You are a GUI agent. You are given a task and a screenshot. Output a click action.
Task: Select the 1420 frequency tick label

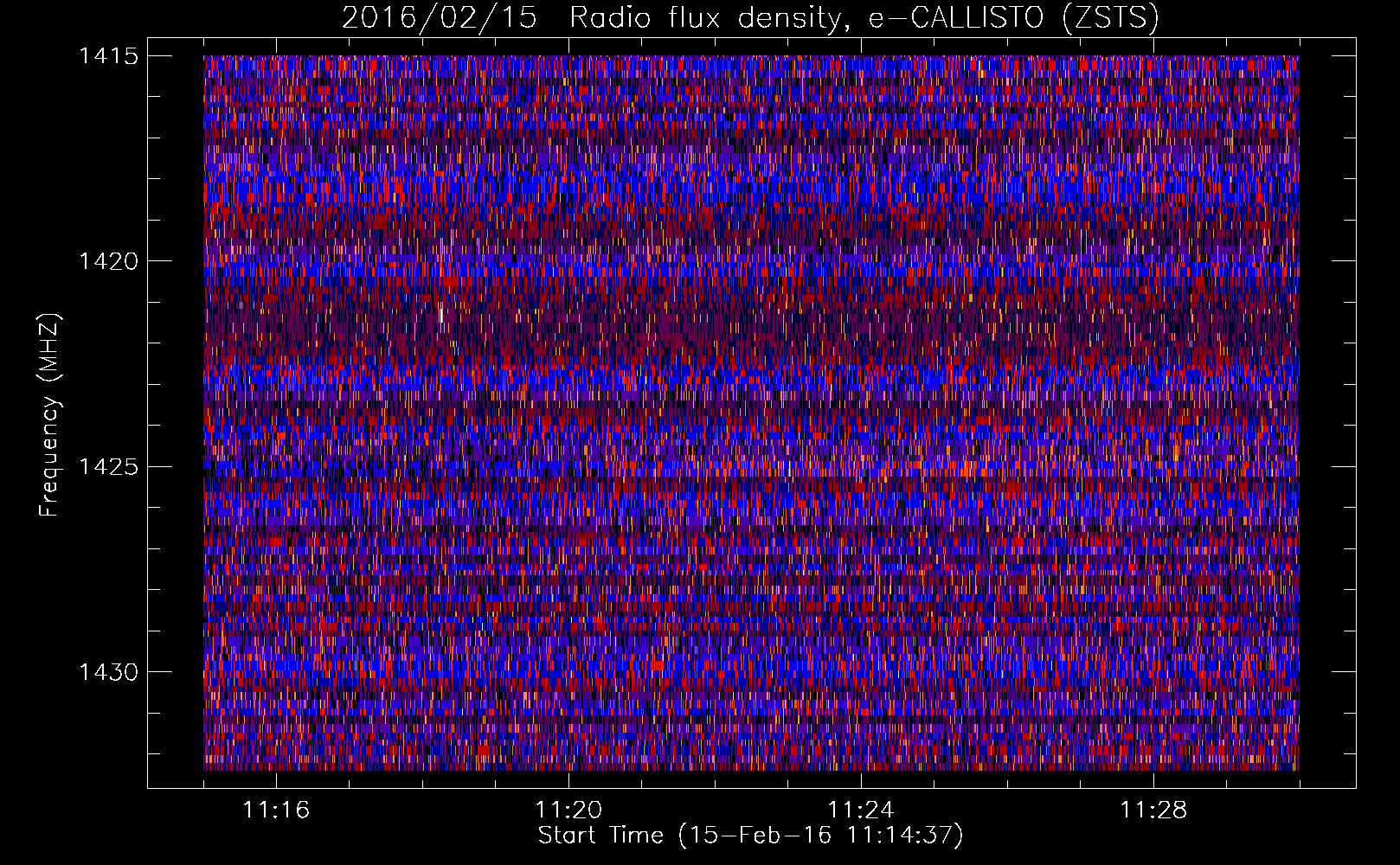[109, 261]
